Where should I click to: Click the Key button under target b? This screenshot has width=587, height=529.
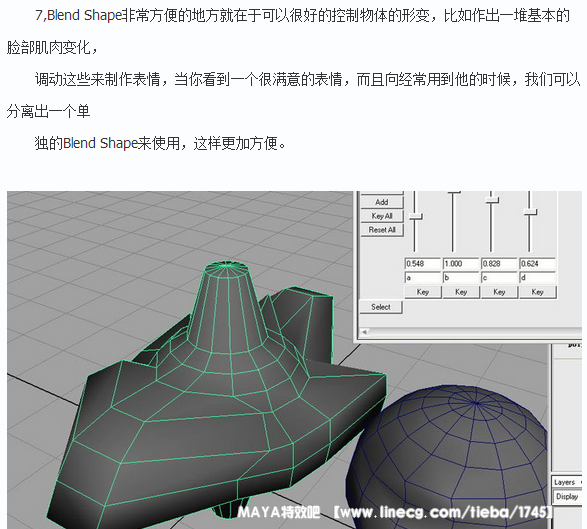(x=461, y=292)
